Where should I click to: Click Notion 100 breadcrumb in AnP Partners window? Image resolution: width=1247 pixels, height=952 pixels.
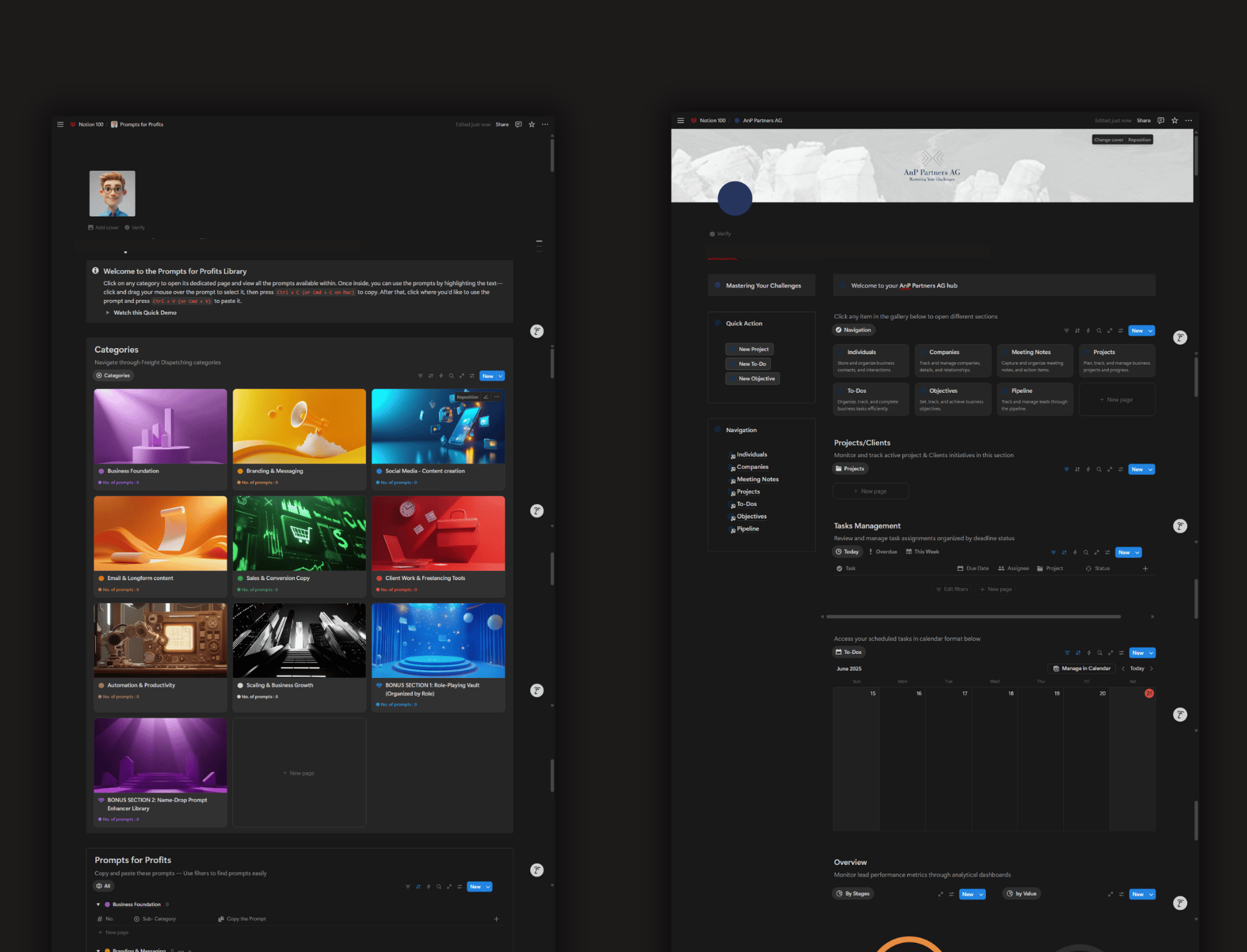[x=708, y=121]
